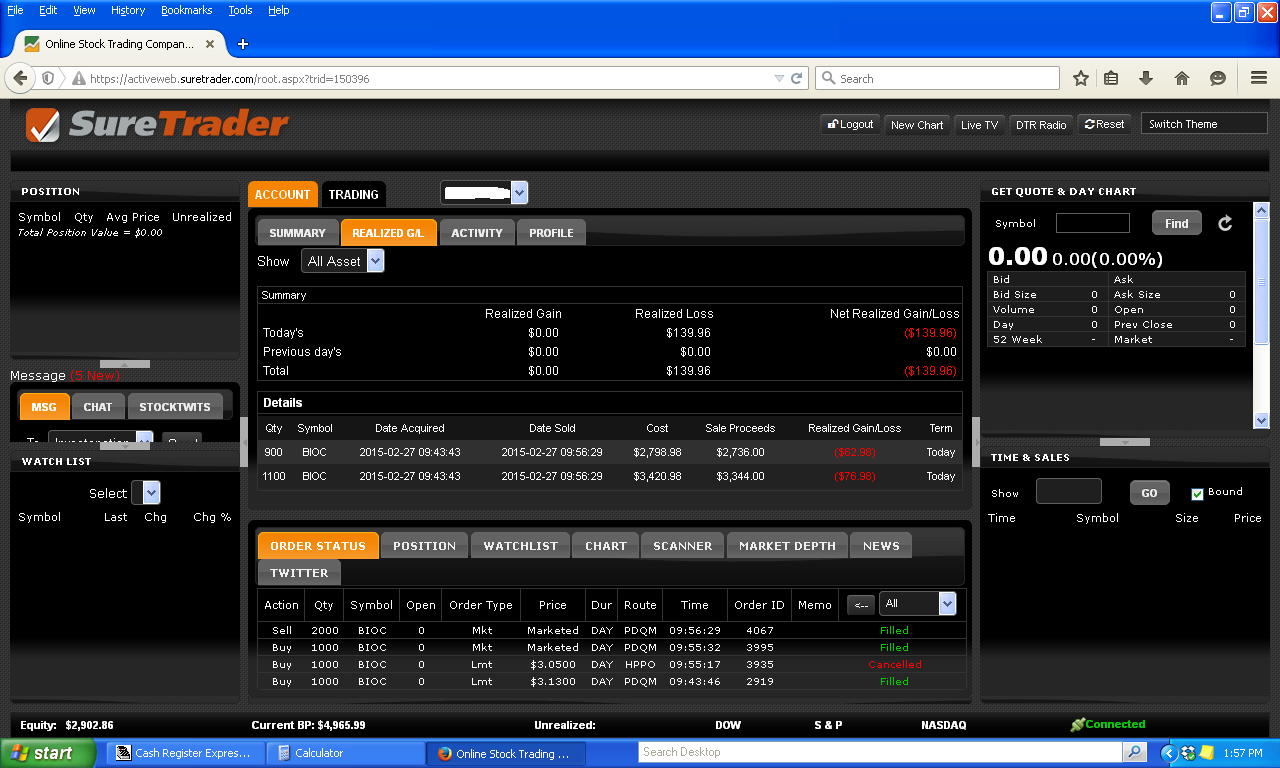Open the History menu

click(128, 10)
